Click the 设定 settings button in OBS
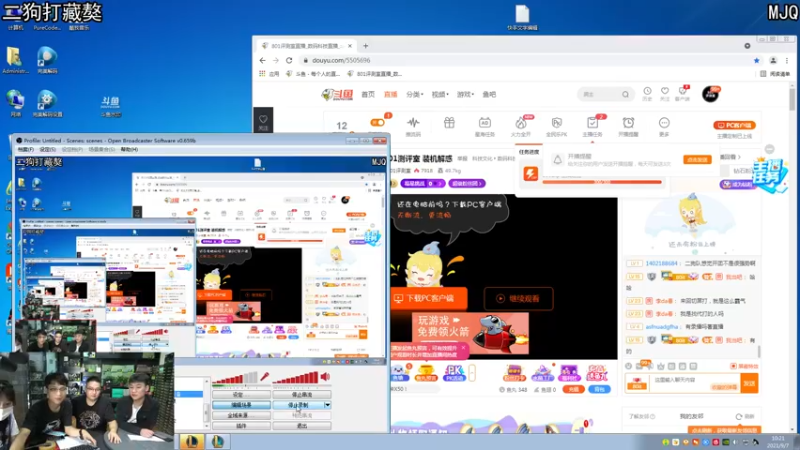The height and width of the screenshot is (450, 800). (241, 394)
